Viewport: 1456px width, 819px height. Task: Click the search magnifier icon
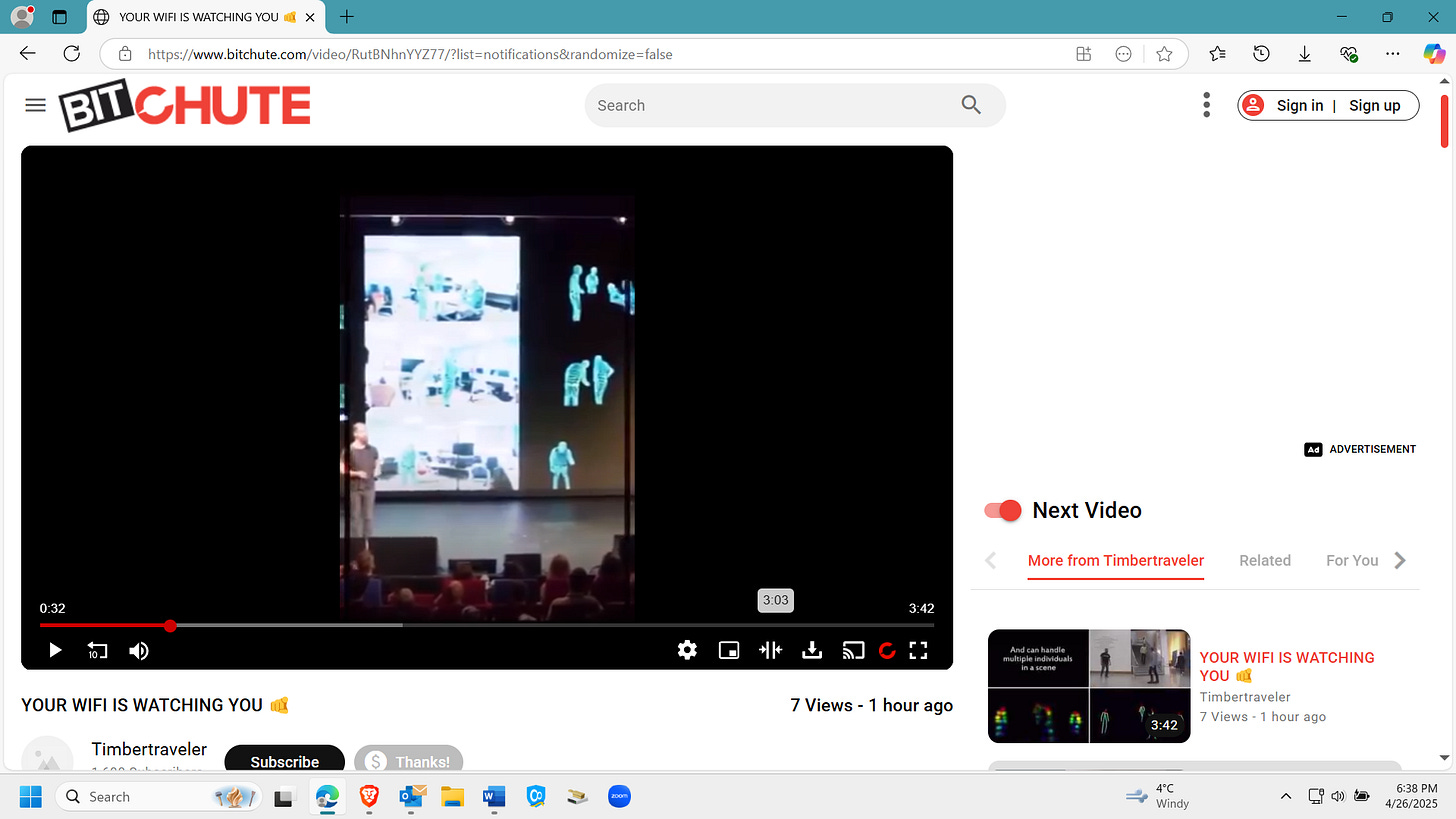click(970, 105)
